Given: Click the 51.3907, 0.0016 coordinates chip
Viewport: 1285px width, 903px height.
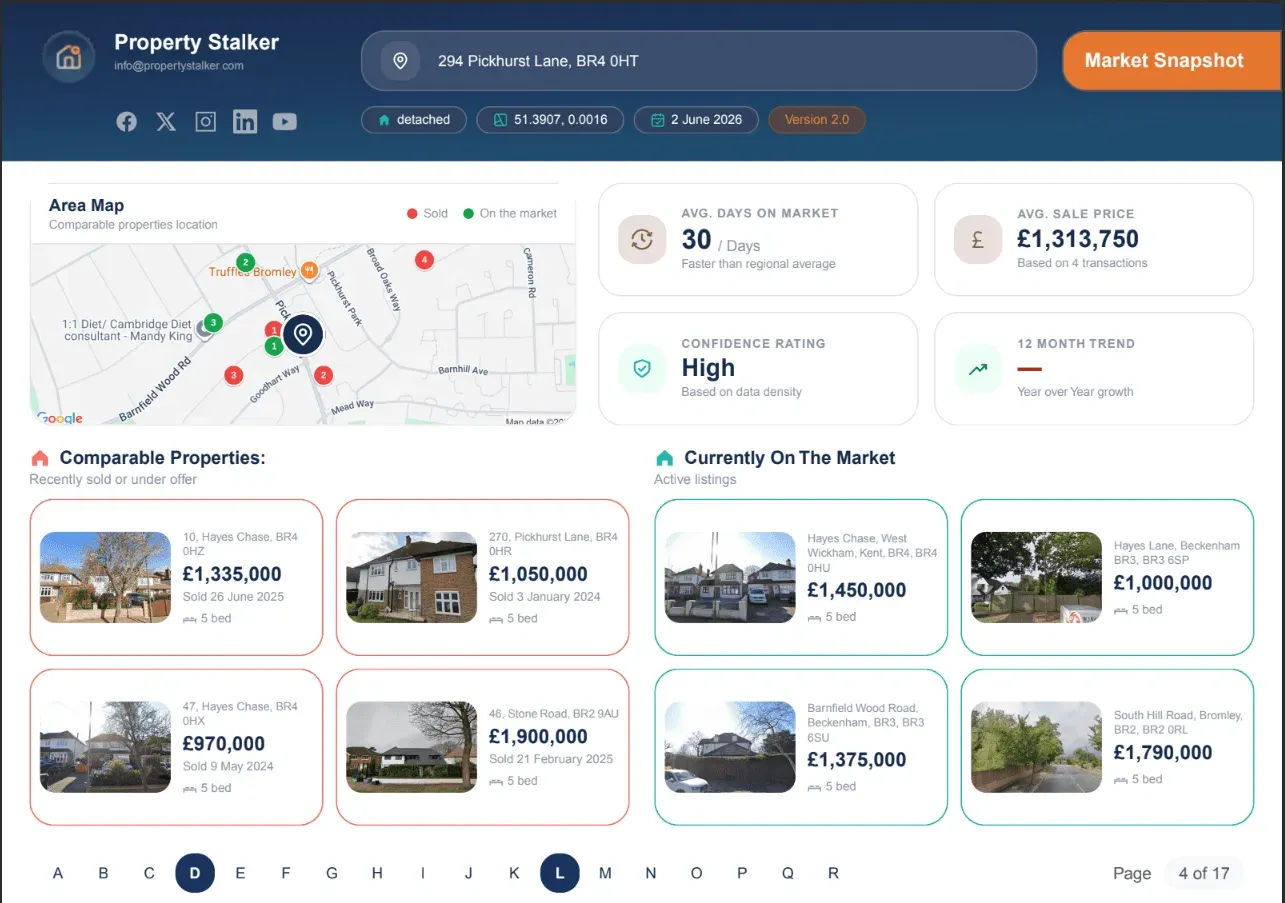Looking at the screenshot, I should (x=550, y=120).
